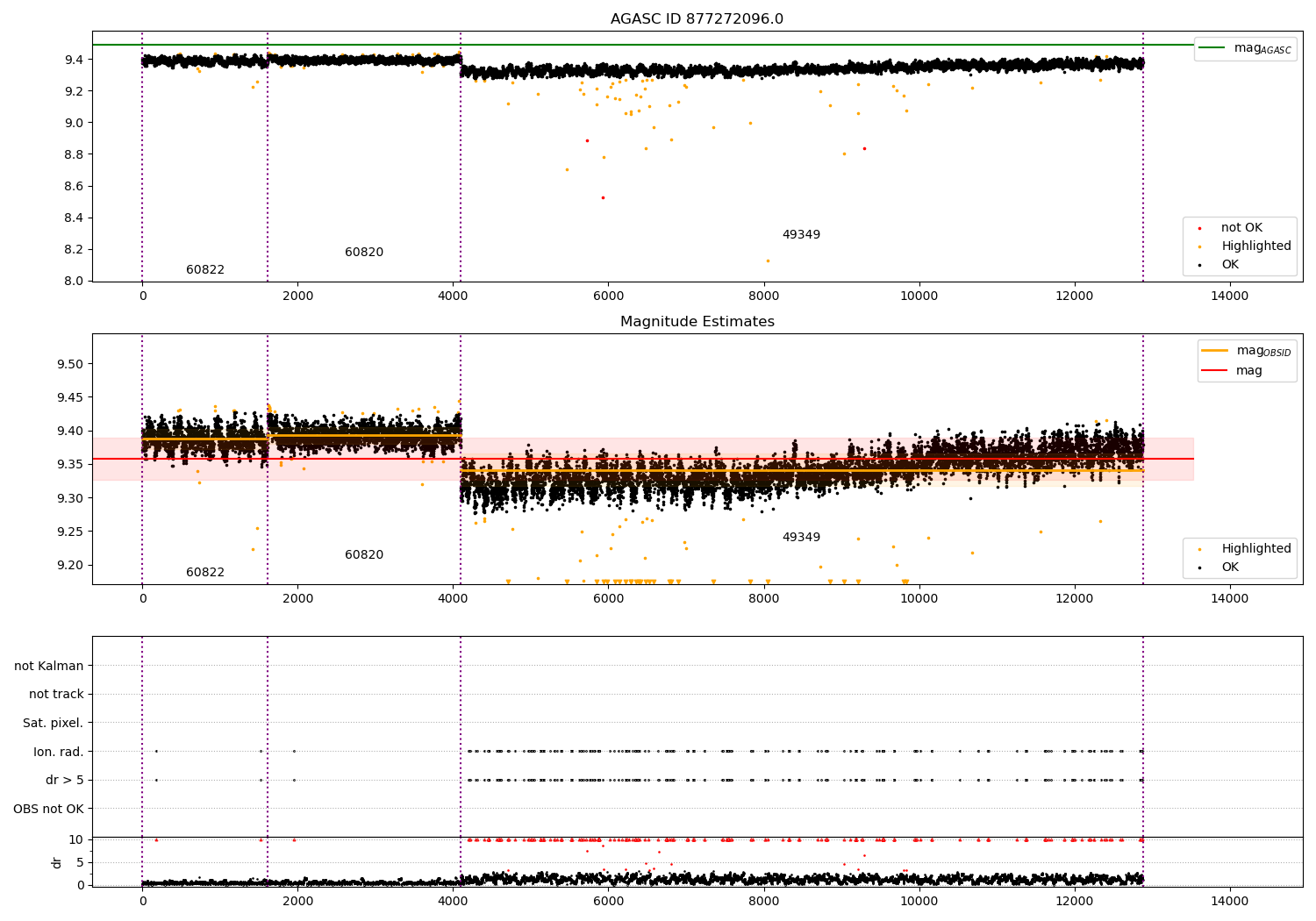Click the red not-OK point near 8.5 magnitude
This screenshot has height=921, width=1316.
point(603,197)
